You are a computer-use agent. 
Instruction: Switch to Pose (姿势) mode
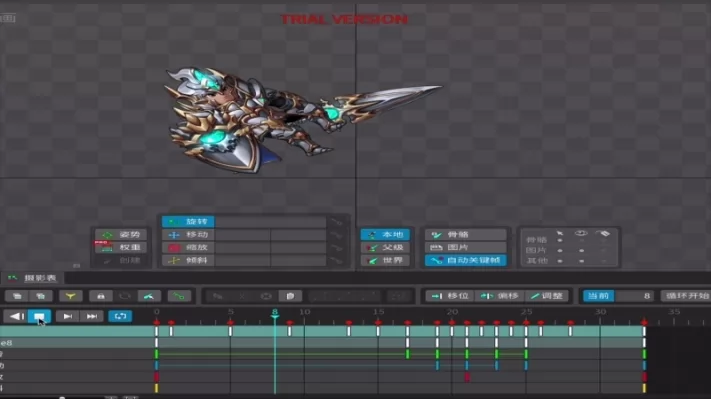121,235
